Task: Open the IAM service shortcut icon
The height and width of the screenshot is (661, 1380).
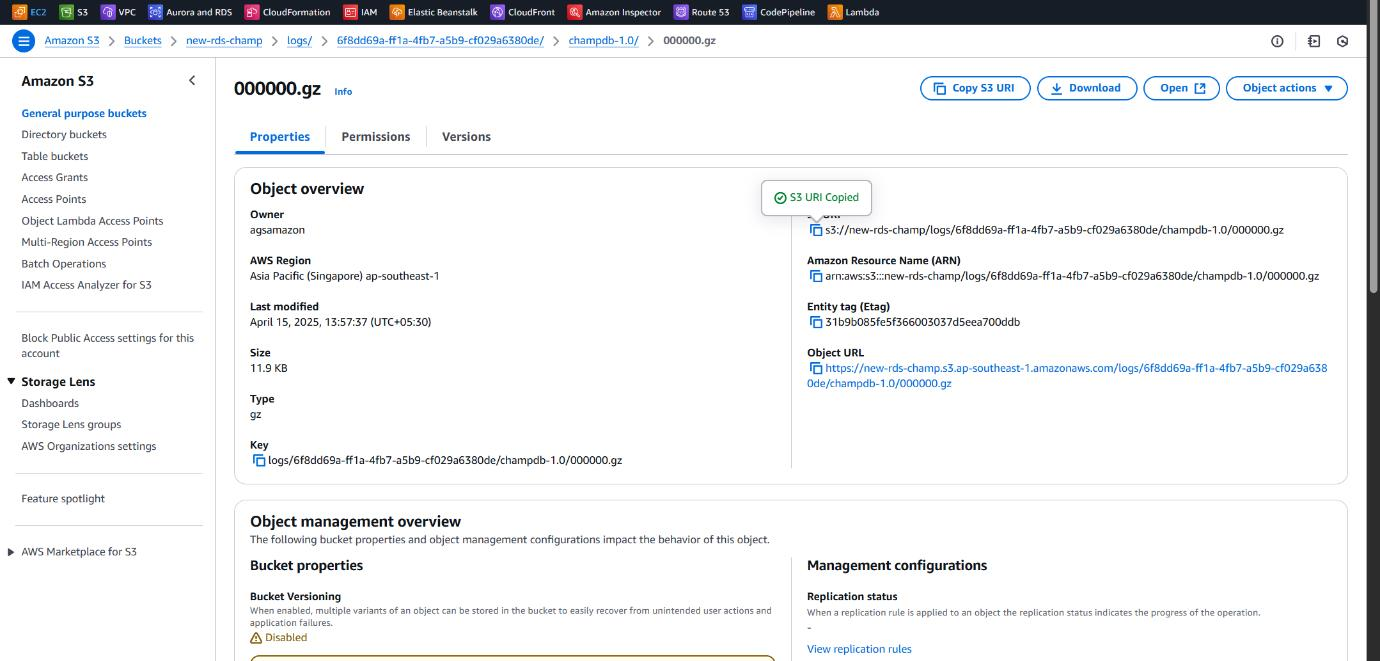Action: (350, 12)
